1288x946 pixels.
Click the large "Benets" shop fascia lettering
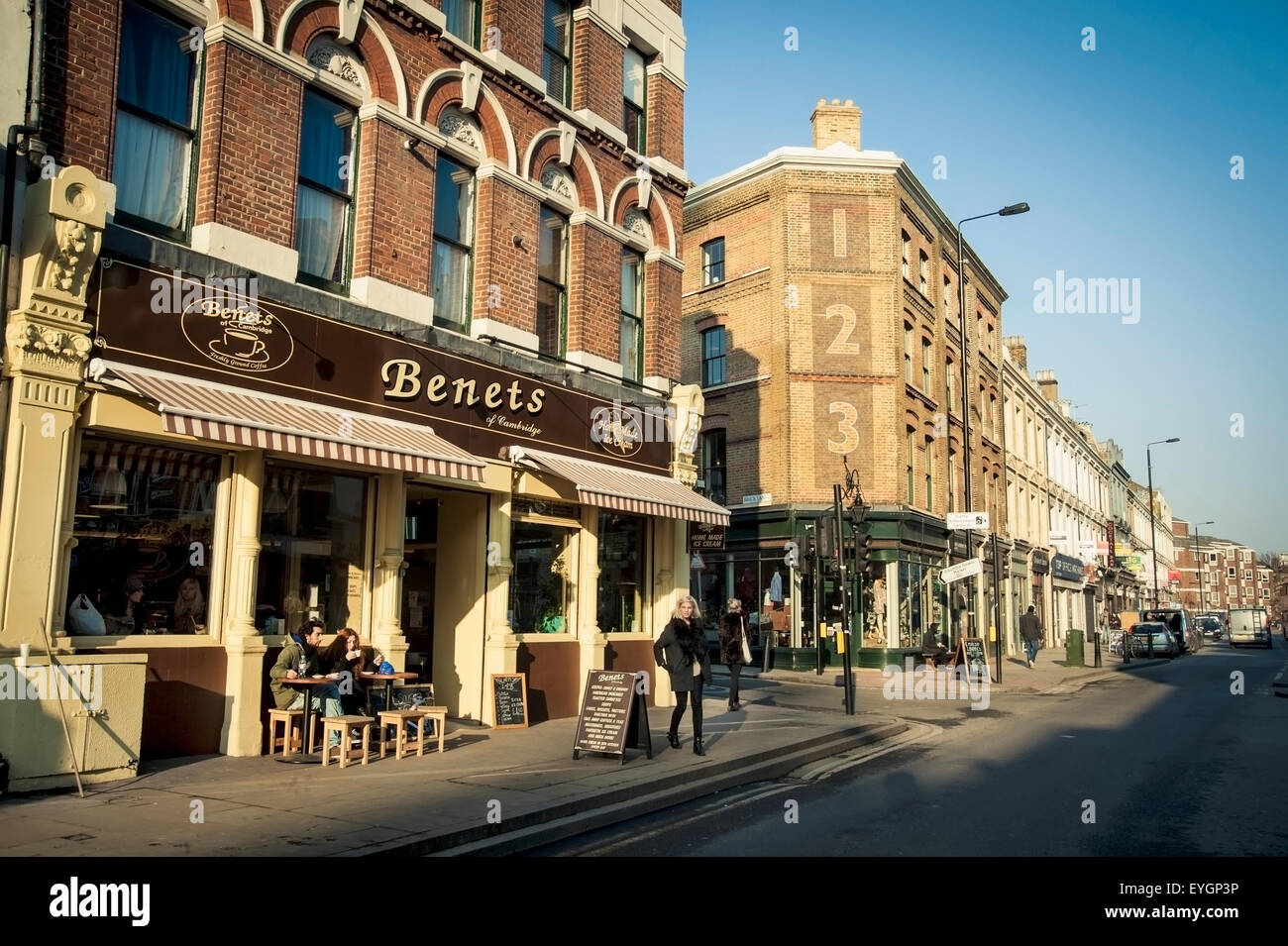tap(463, 387)
